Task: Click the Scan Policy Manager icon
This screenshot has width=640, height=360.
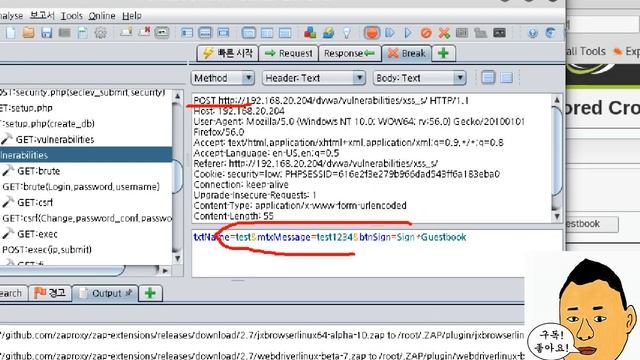Action: point(462,33)
